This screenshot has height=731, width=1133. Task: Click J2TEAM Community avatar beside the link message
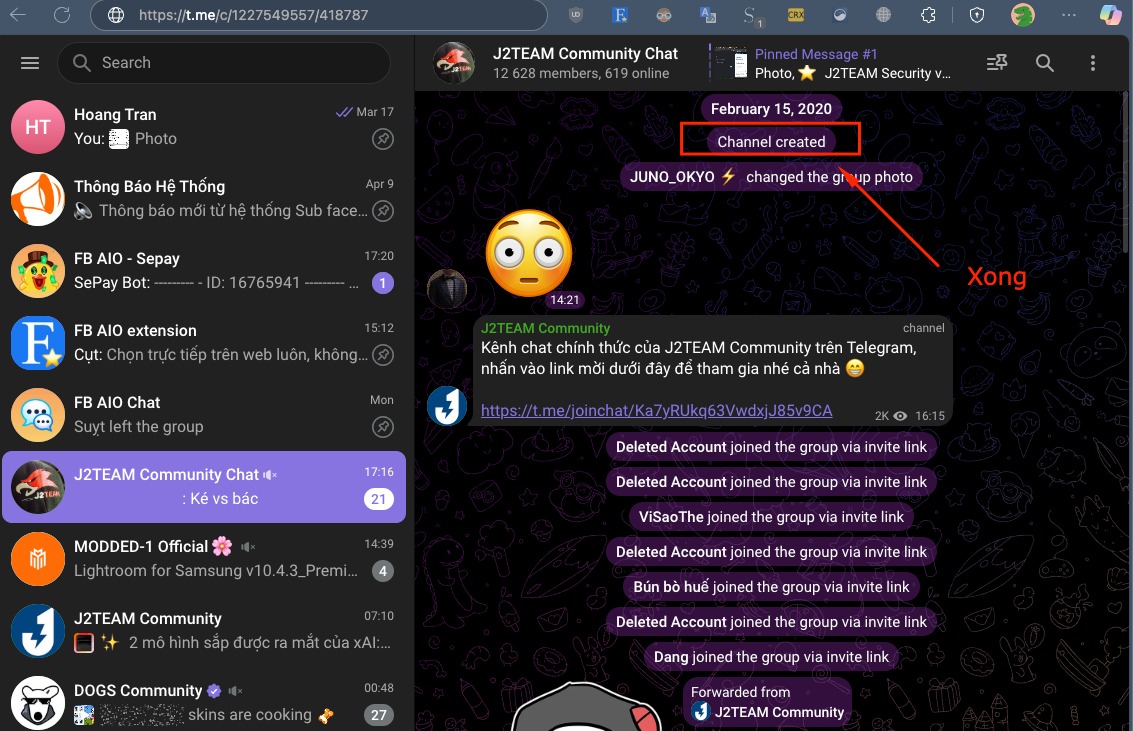click(x=447, y=405)
